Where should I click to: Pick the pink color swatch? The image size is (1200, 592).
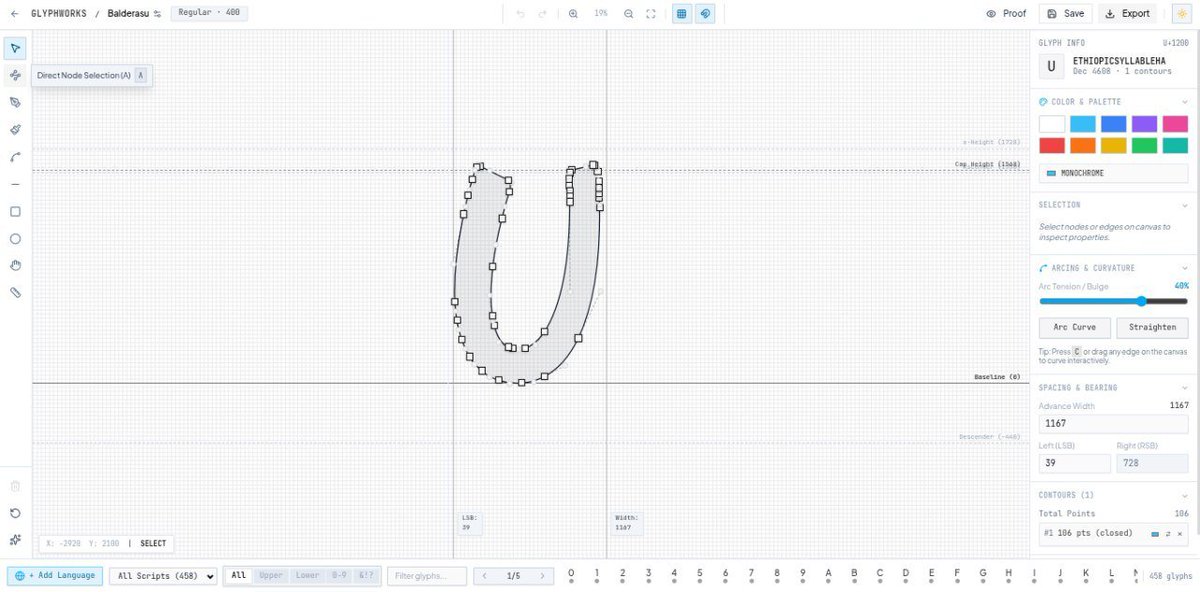click(1176, 124)
